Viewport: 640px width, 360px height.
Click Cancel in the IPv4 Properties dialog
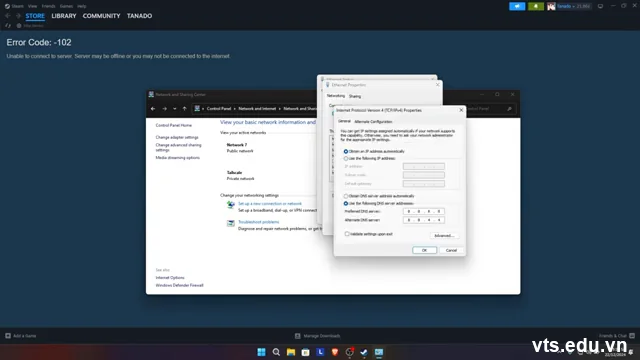pos(451,250)
